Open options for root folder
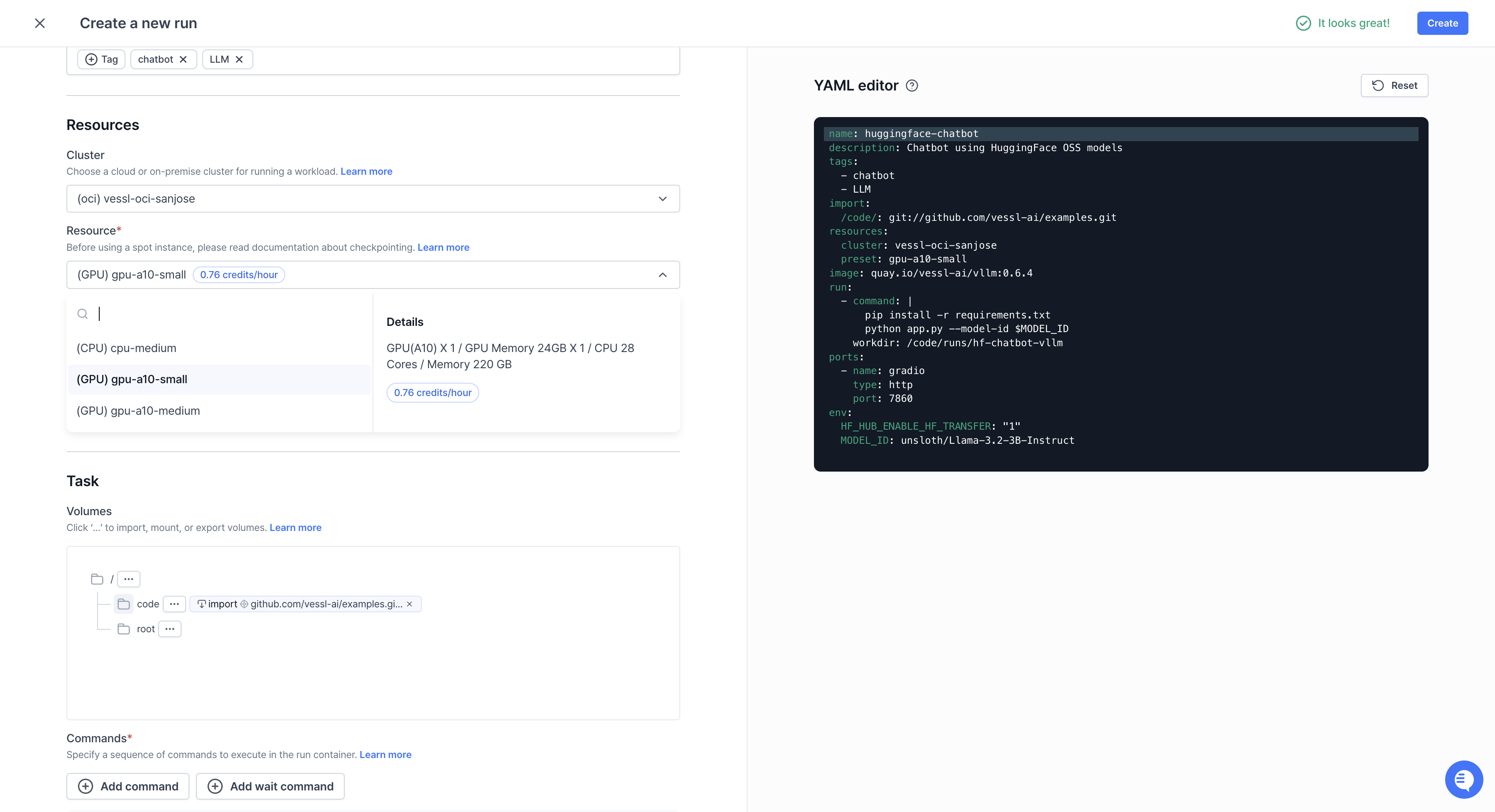 point(169,629)
